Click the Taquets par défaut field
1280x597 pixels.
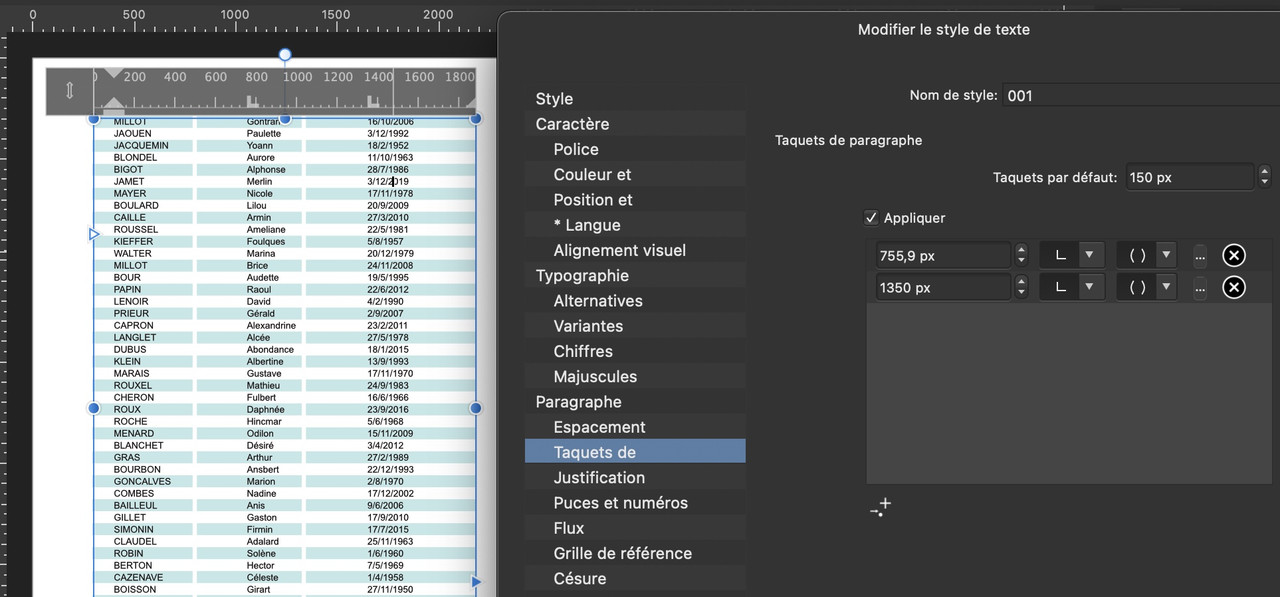click(1189, 177)
